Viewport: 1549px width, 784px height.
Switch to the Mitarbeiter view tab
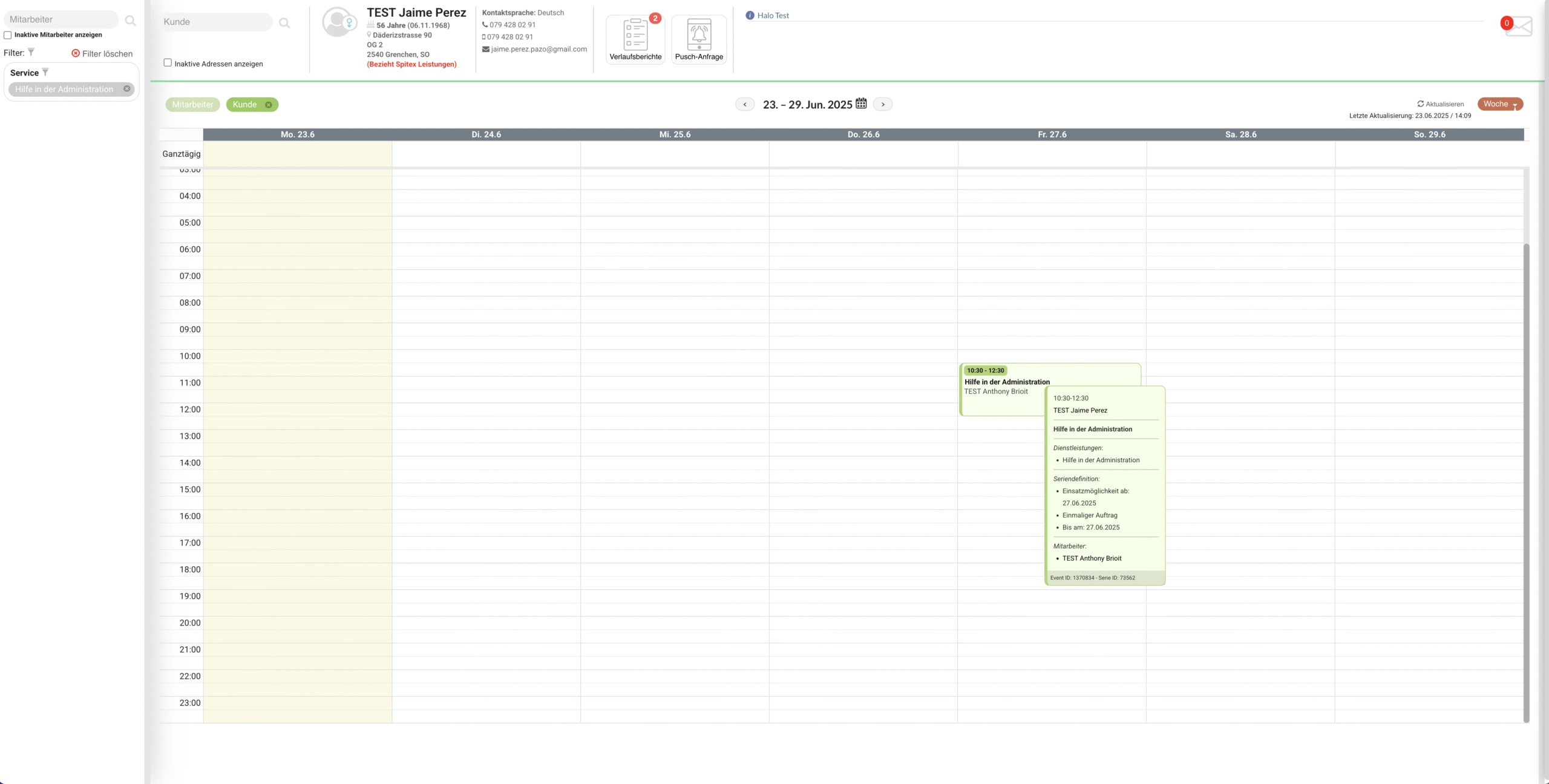coord(192,105)
